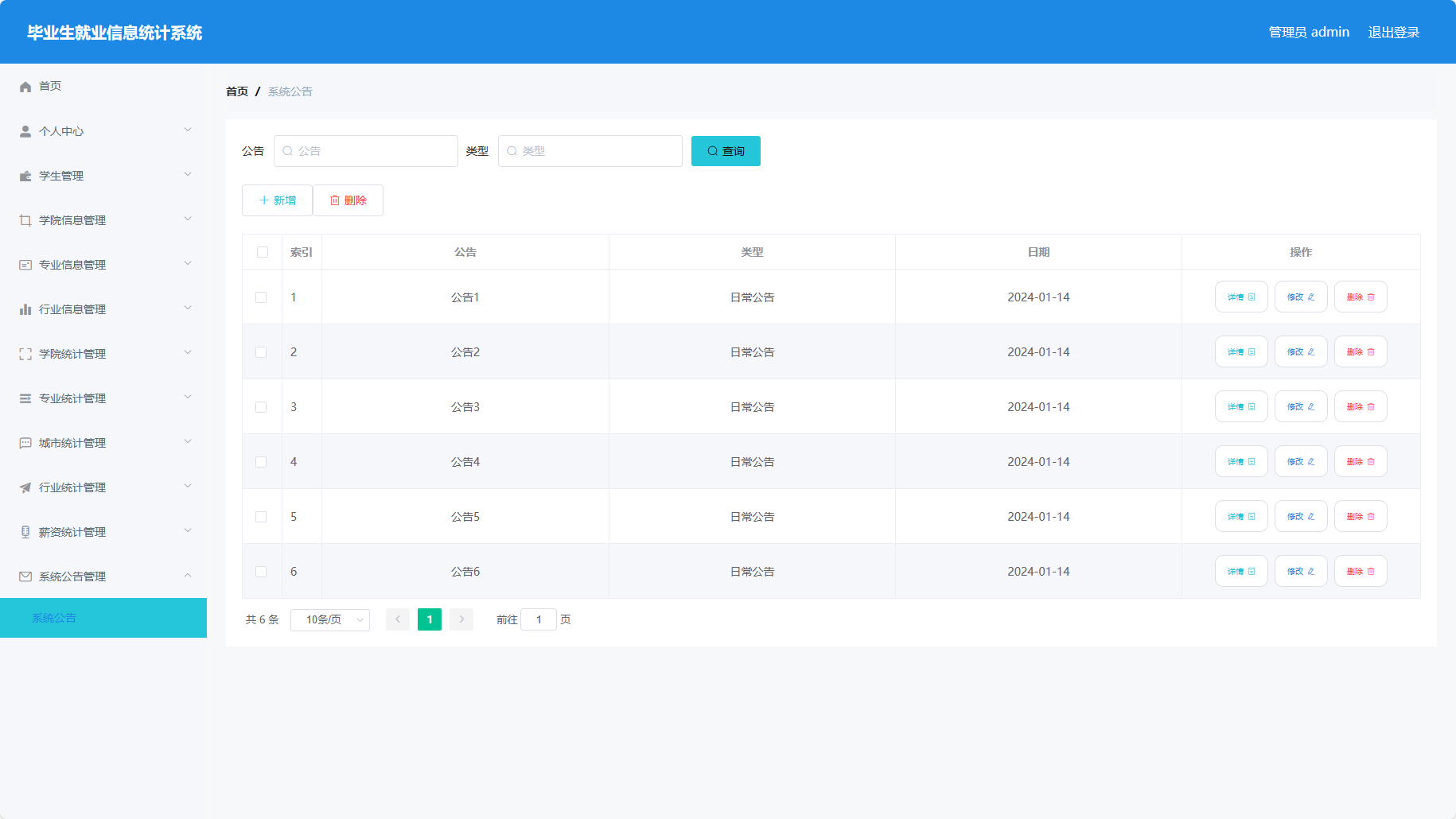Open 详情 for row 公告1

[x=1241, y=297]
